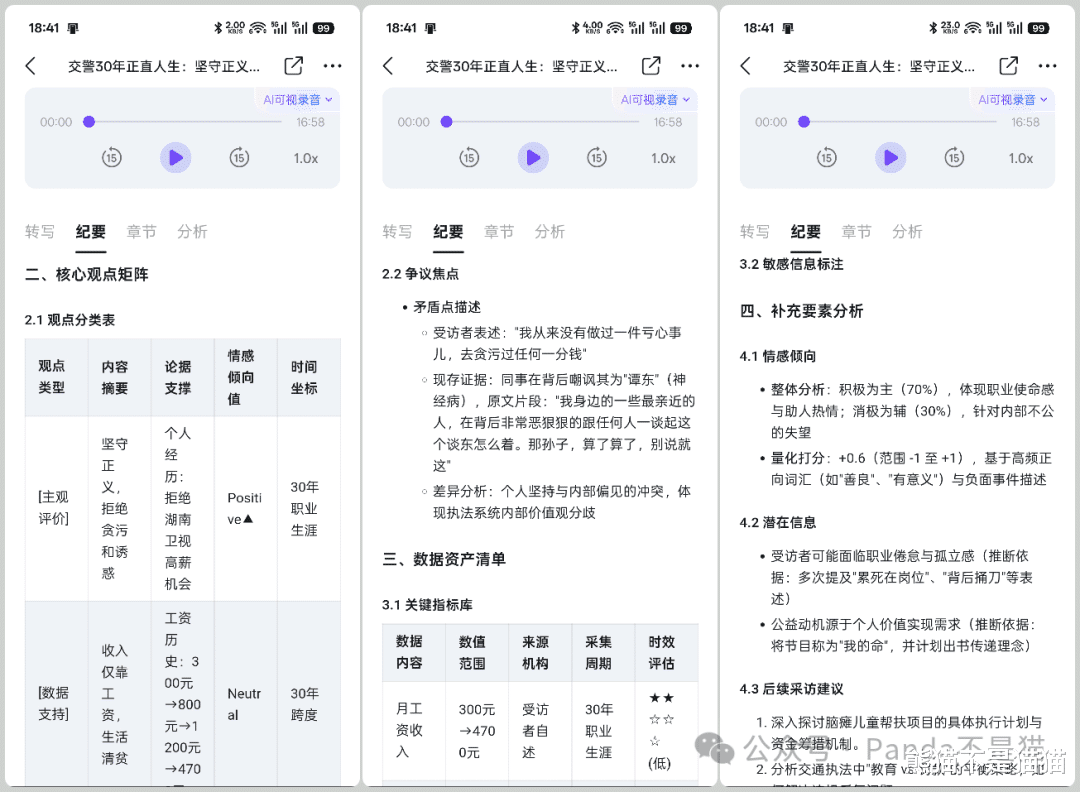1080x792 pixels.
Task: Tap the 二、核心观点矩阵 heading
Action: (x=87, y=275)
